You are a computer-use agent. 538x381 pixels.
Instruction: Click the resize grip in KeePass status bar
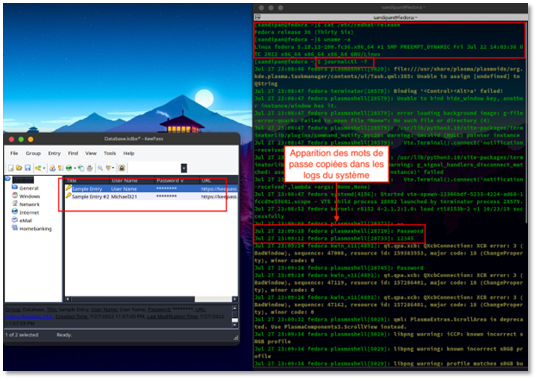tap(236, 338)
